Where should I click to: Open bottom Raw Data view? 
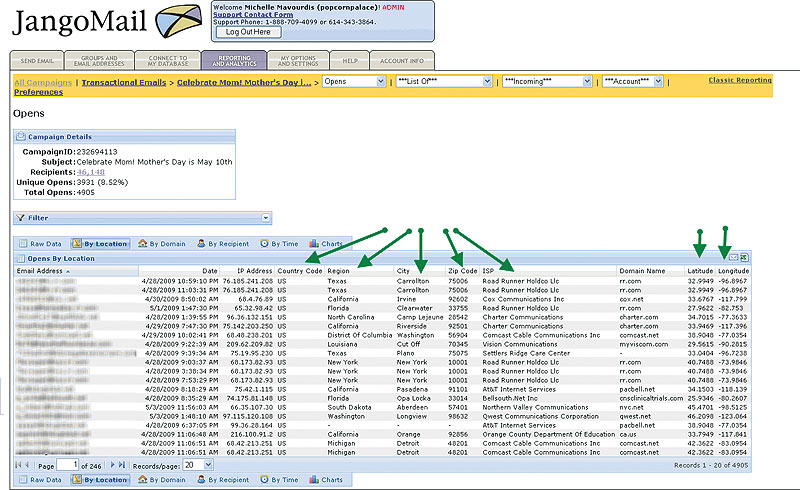[x=40, y=480]
